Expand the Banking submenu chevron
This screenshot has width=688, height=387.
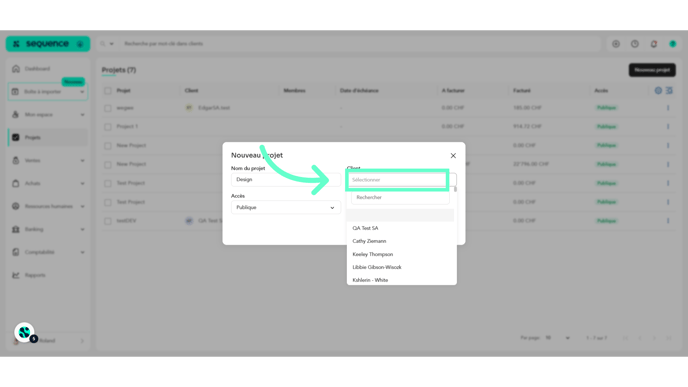(82, 229)
